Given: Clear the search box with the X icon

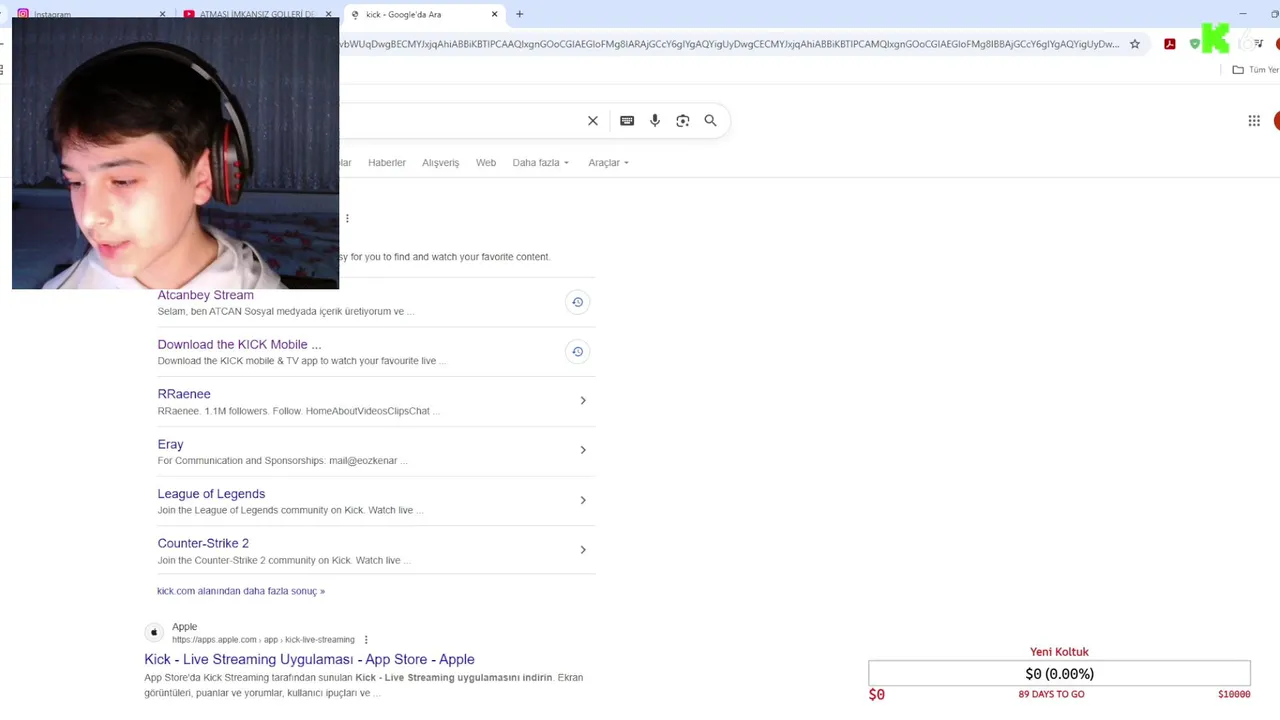Looking at the screenshot, I should [x=593, y=121].
